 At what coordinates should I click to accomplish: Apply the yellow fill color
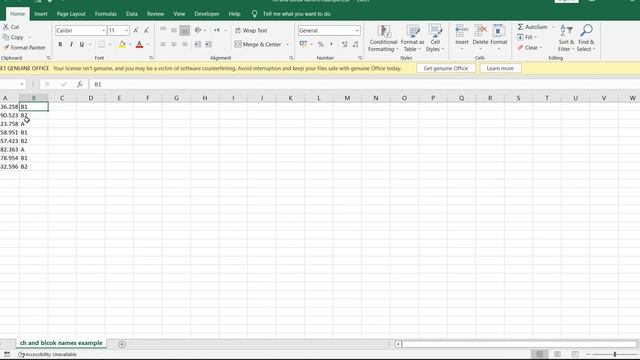(x=122, y=44)
